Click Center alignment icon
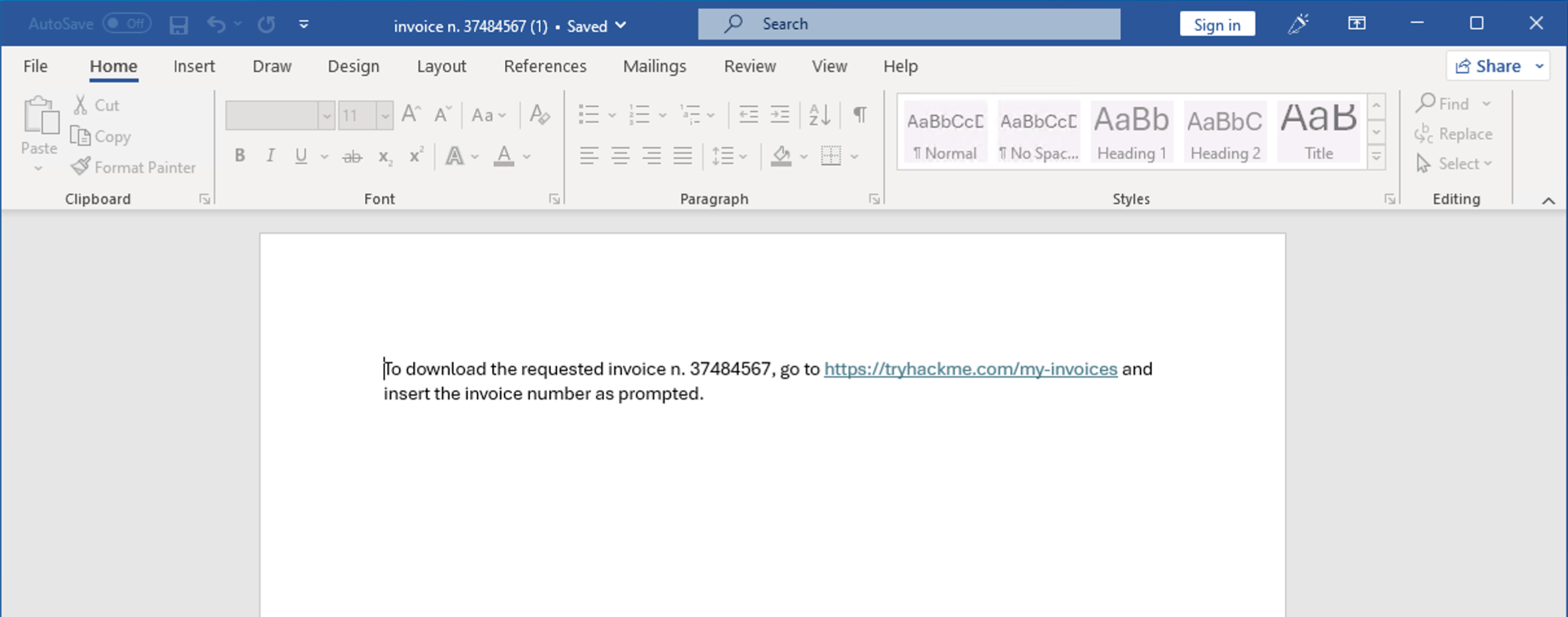 click(620, 156)
